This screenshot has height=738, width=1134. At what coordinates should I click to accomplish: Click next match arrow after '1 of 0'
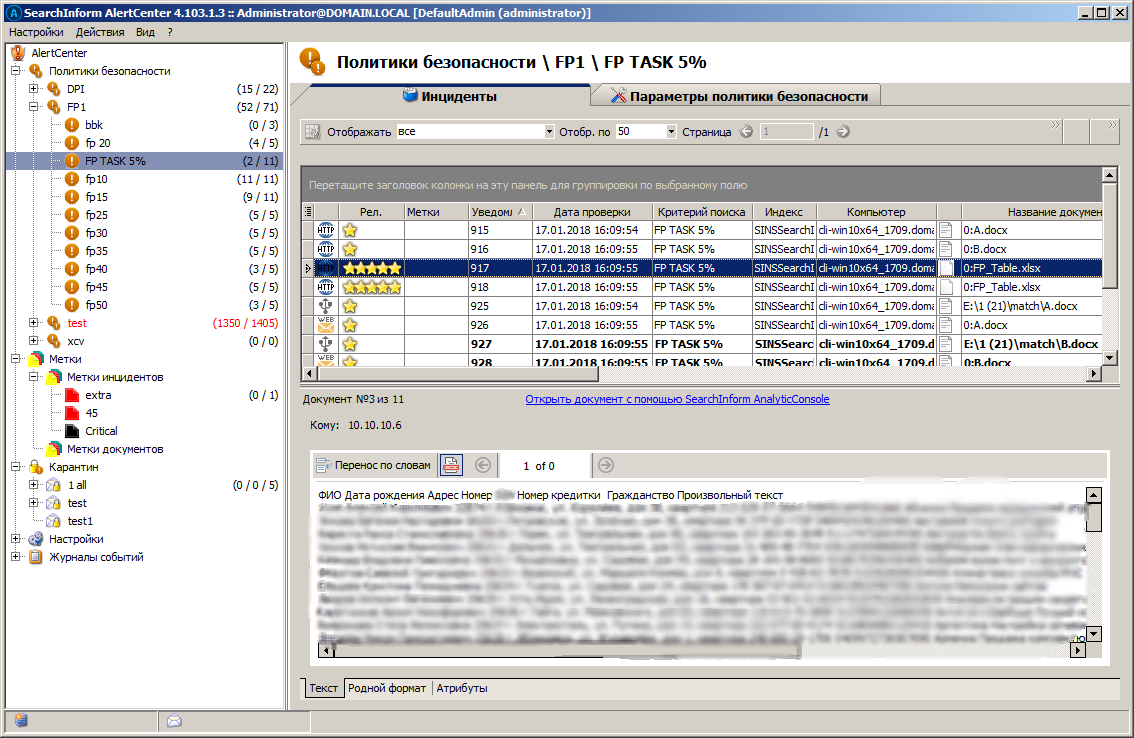606,465
